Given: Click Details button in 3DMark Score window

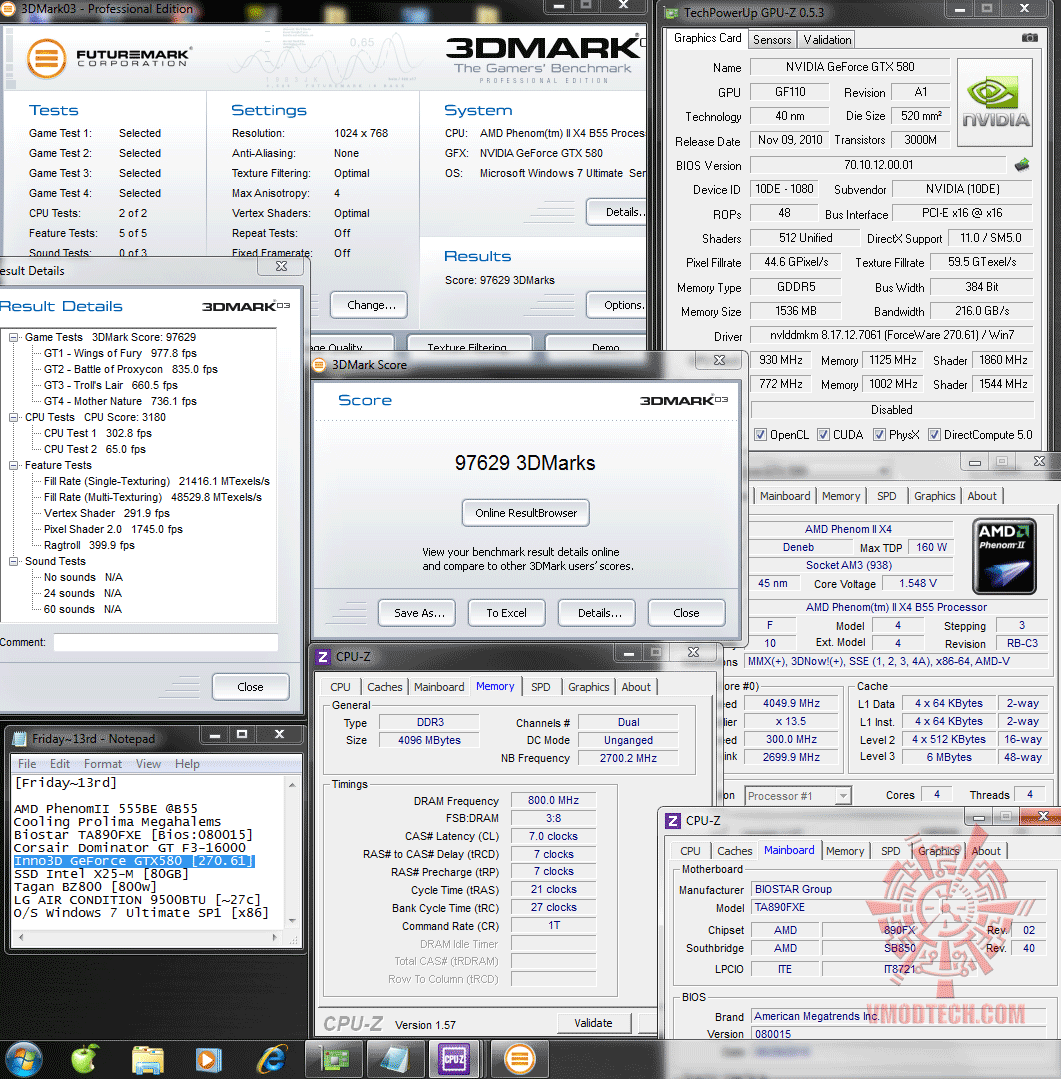Looking at the screenshot, I should click(597, 612).
